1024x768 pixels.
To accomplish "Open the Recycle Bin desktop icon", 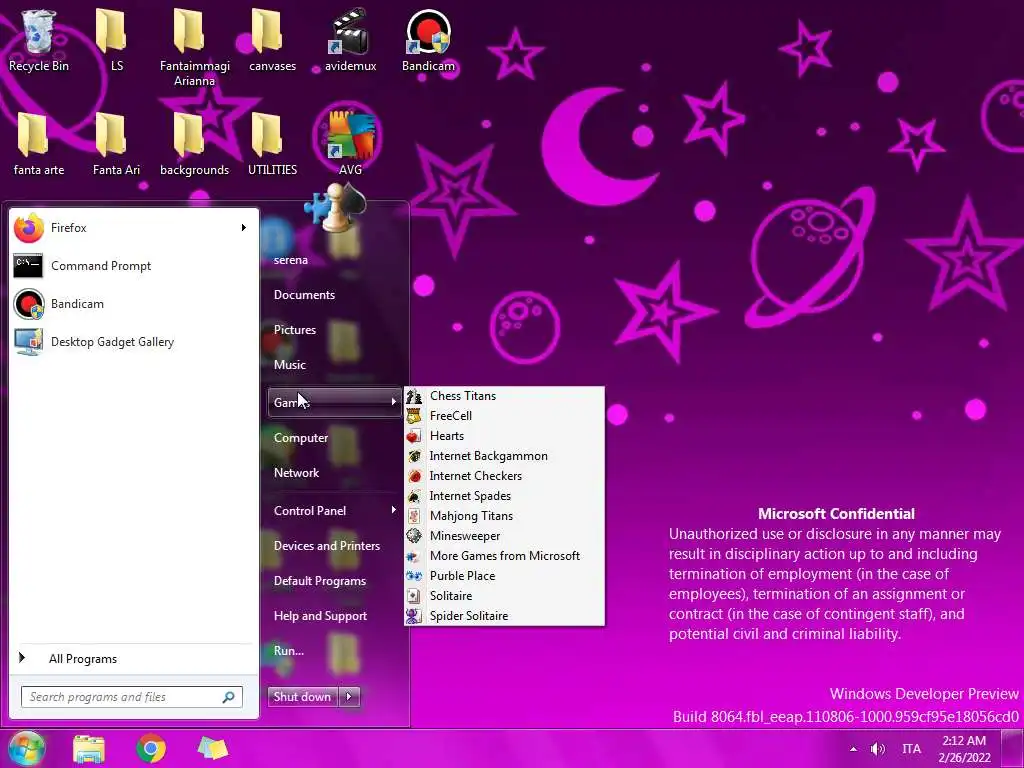I will tap(39, 40).
